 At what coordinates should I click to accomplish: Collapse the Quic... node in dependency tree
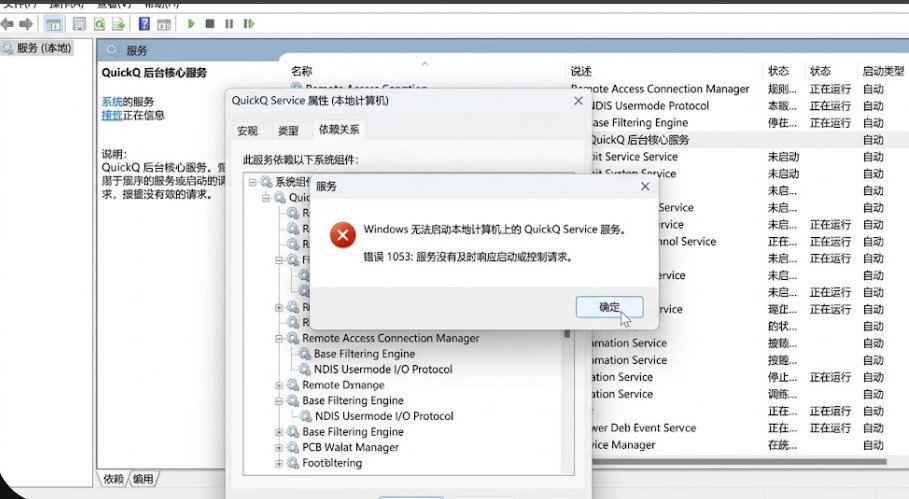[x=266, y=198]
